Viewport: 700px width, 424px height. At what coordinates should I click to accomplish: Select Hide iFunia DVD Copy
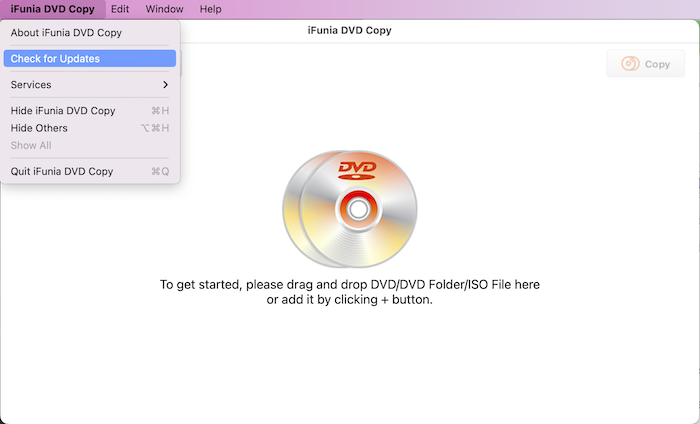click(63, 111)
